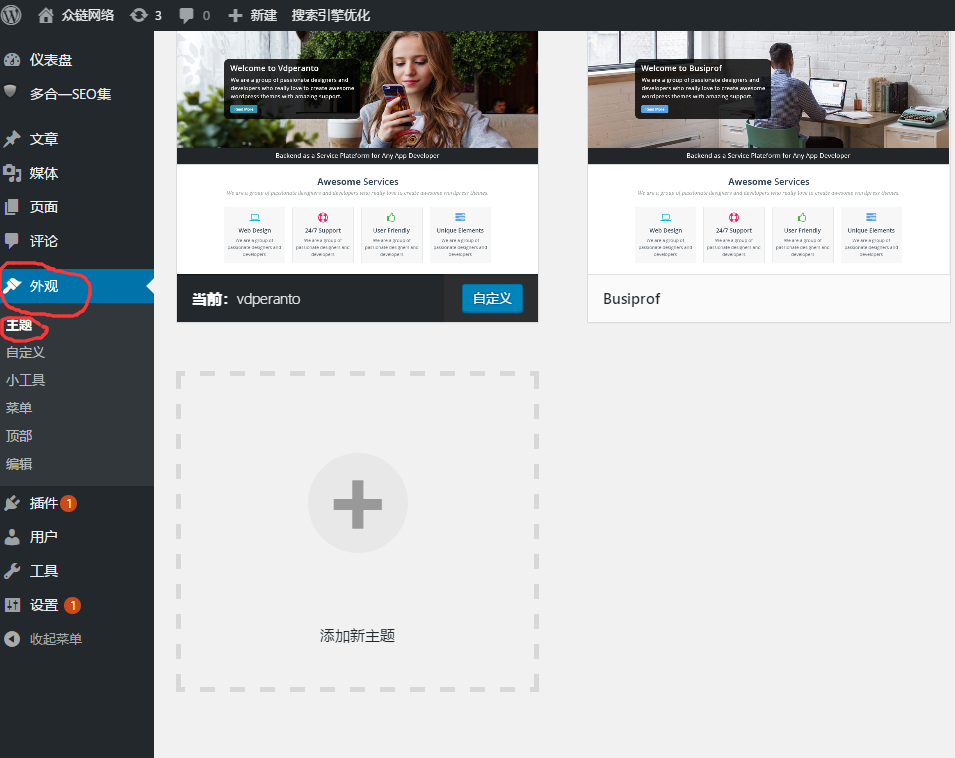Click the 媒体 media library icon
Image resolution: width=955 pixels, height=758 pixels.
12,173
